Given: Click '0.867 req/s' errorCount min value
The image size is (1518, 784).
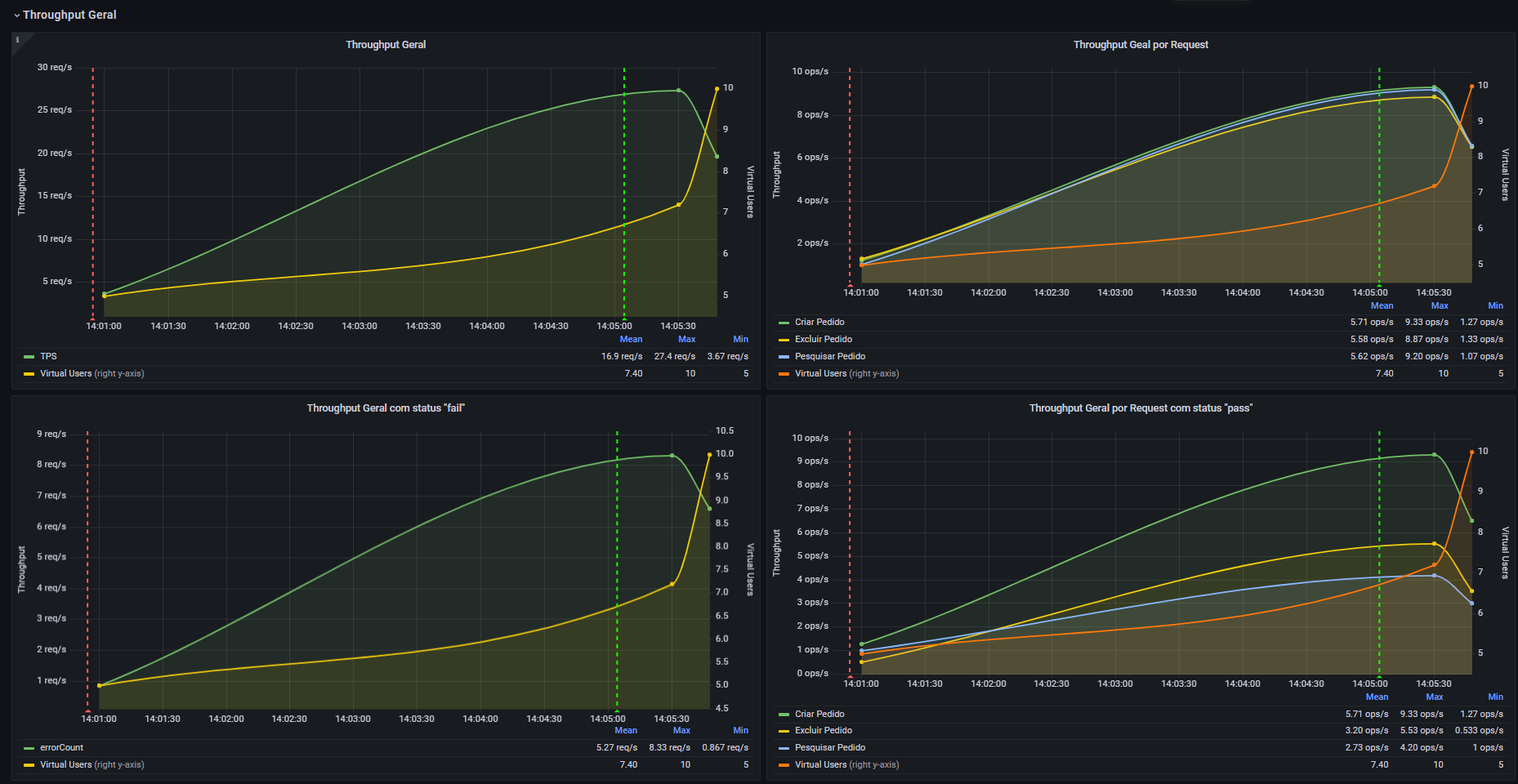Looking at the screenshot, I should click(x=725, y=747).
